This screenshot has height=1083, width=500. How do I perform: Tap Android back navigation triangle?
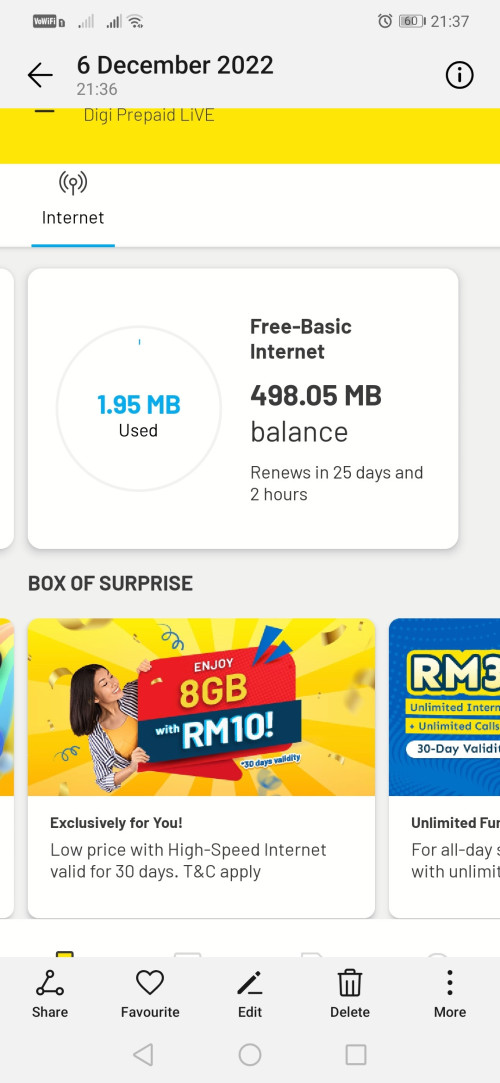coord(143,1055)
